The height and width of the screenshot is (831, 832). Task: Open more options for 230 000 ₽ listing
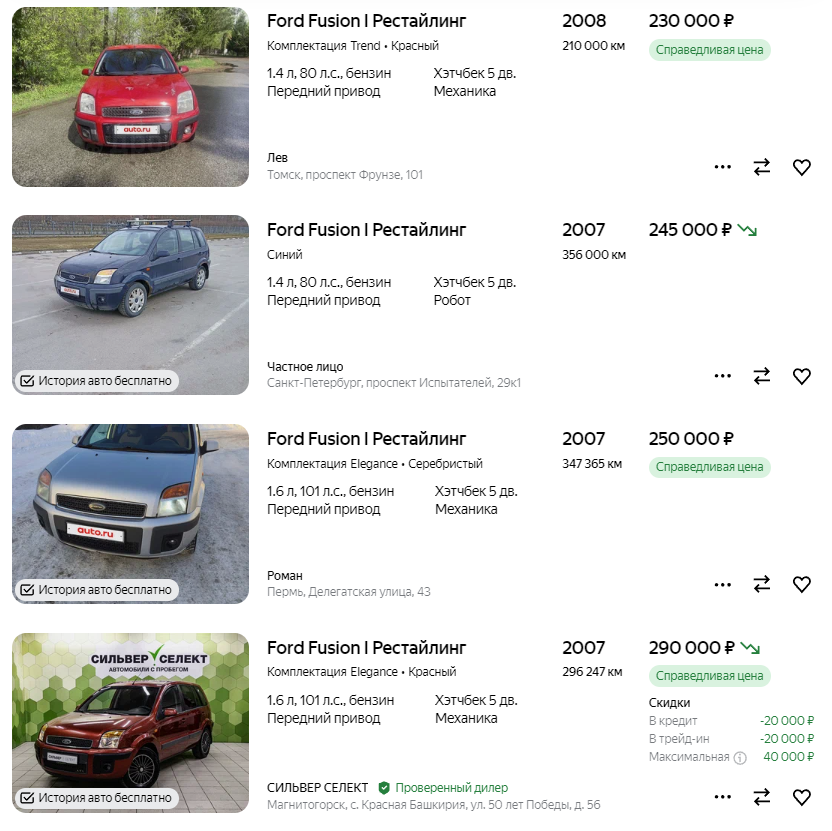723,167
